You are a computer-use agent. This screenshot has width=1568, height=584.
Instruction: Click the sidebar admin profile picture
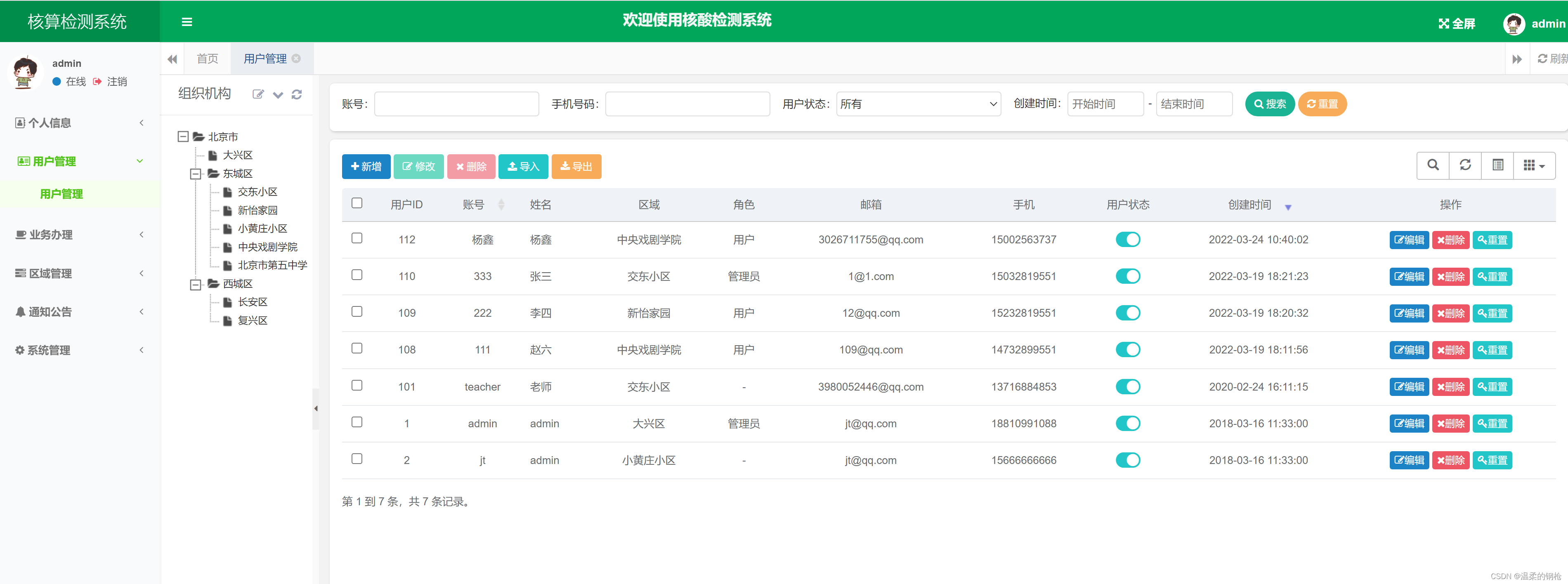[x=25, y=72]
